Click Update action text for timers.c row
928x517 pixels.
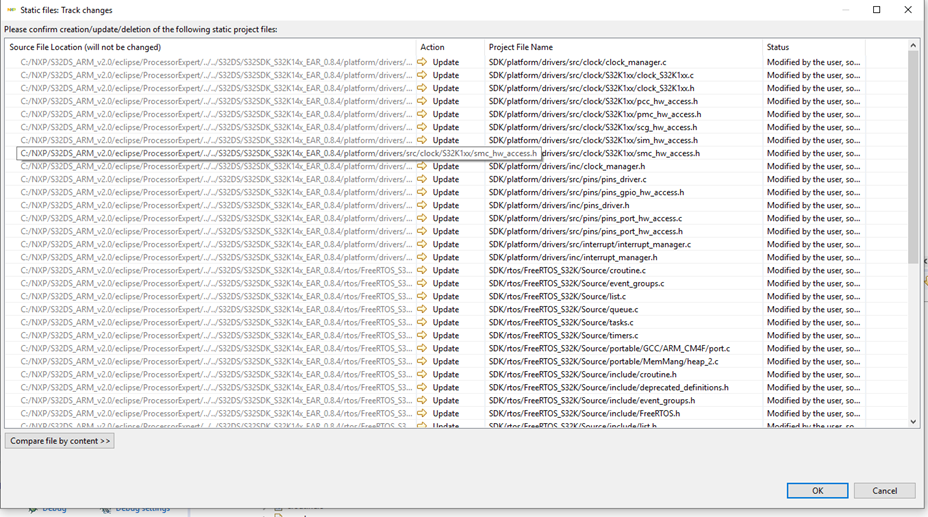[445, 335]
